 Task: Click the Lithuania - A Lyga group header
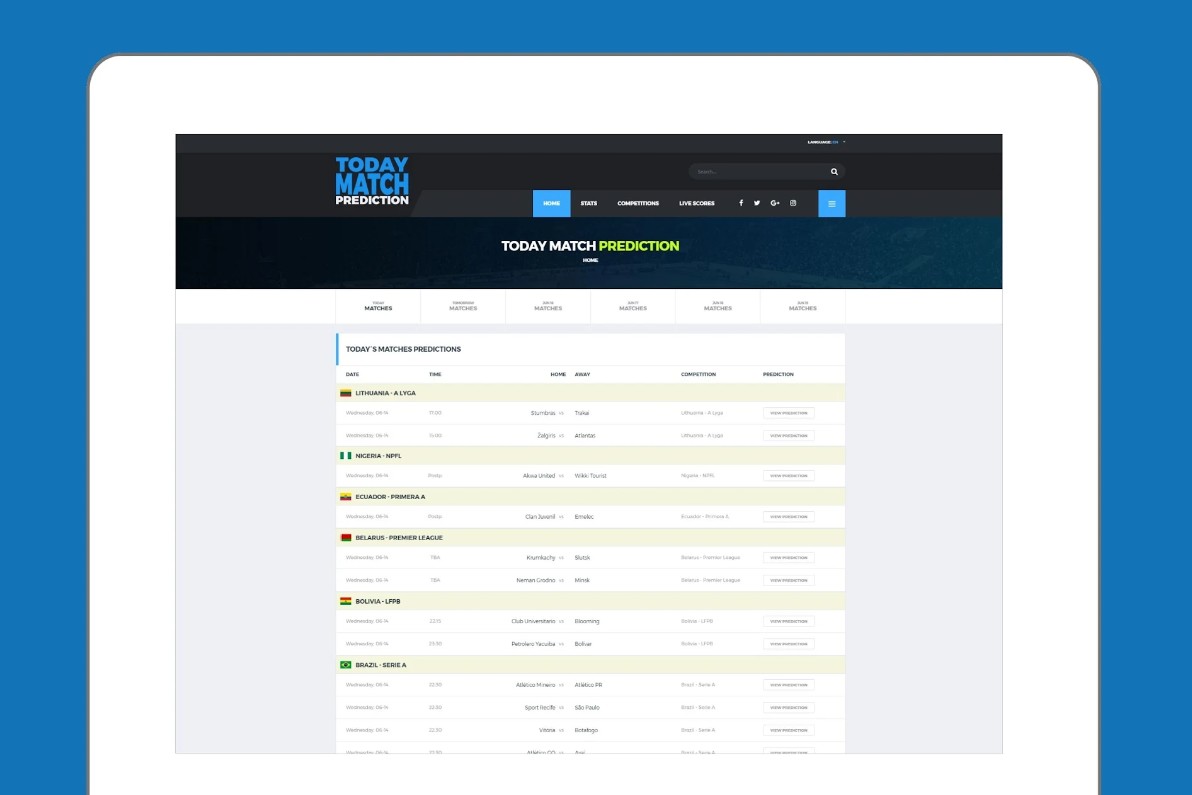tap(591, 393)
